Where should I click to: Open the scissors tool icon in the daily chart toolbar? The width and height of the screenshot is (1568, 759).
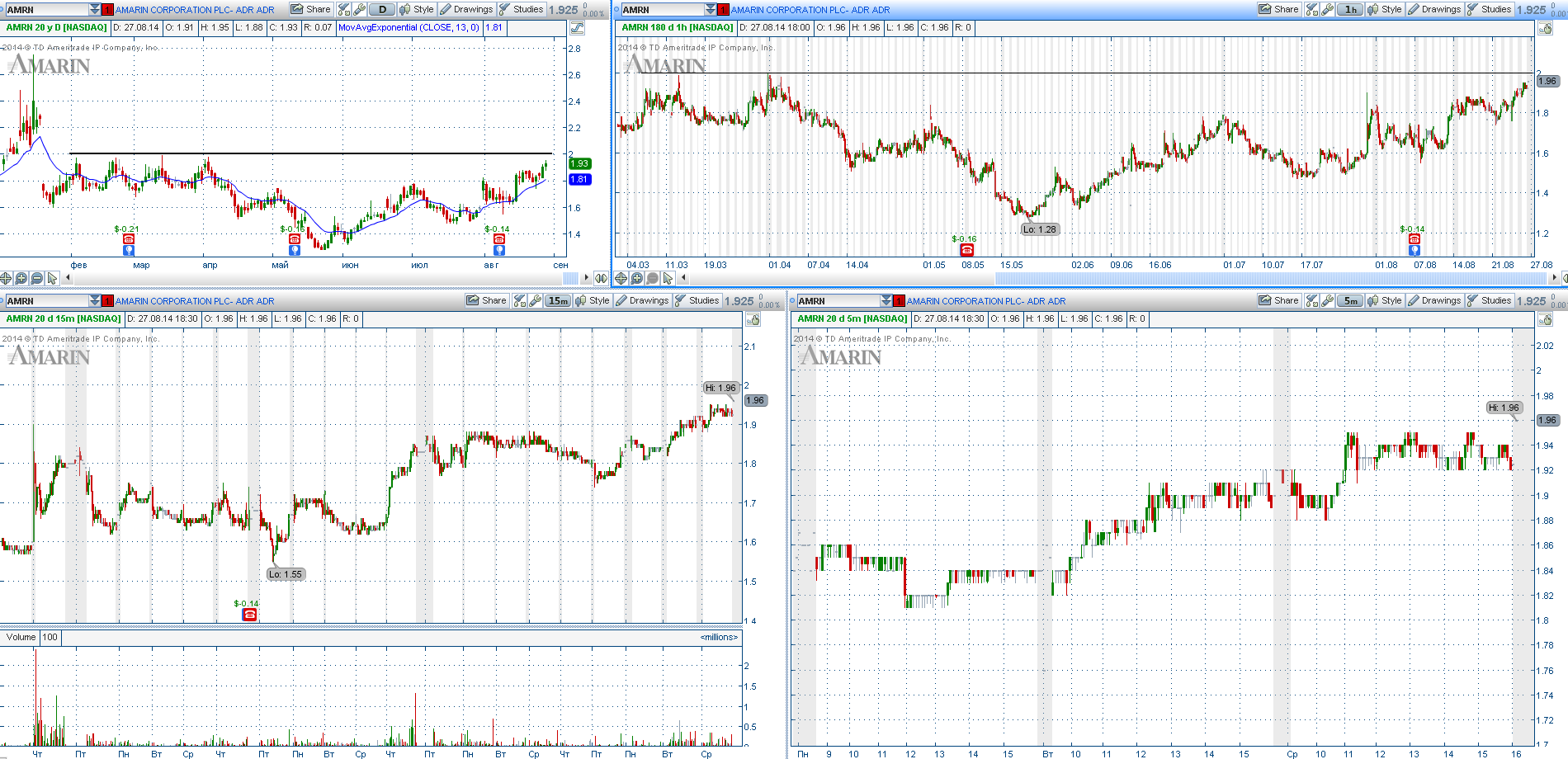click(344, 9)
